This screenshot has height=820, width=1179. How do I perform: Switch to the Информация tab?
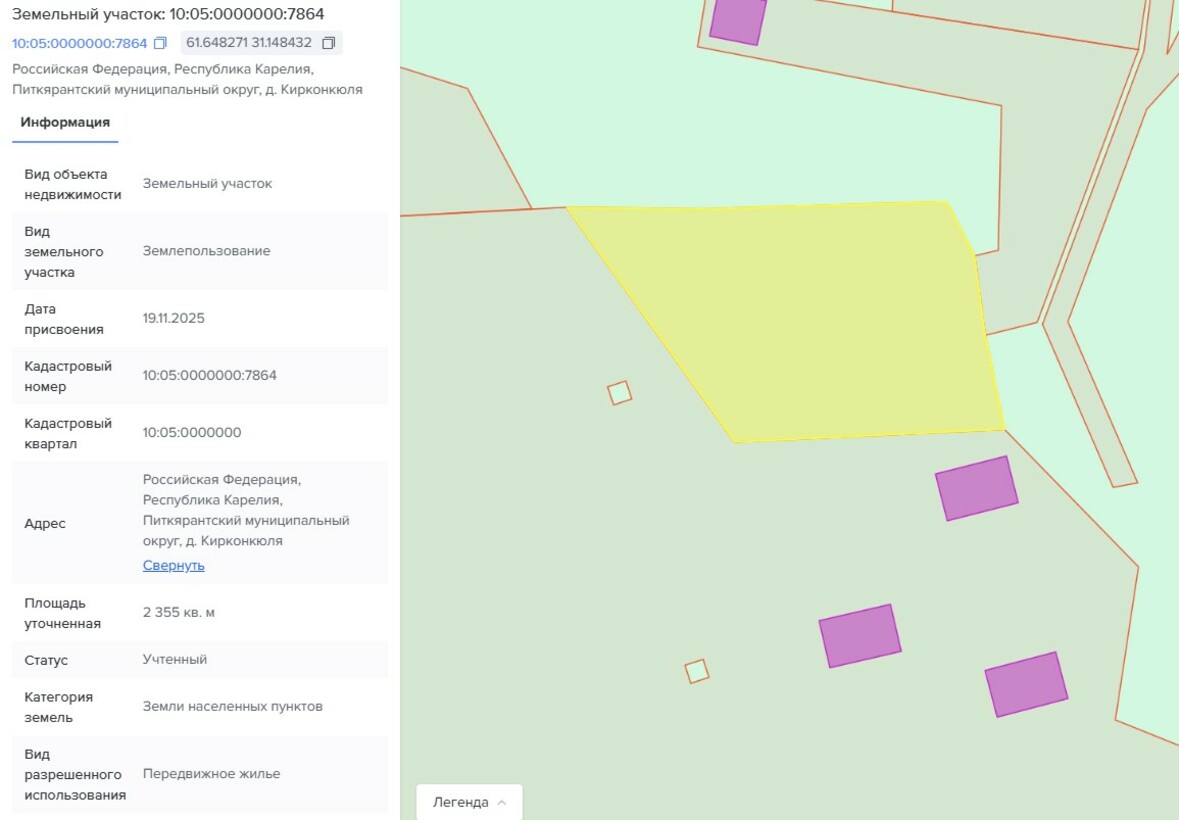click(x=65, y=122)
